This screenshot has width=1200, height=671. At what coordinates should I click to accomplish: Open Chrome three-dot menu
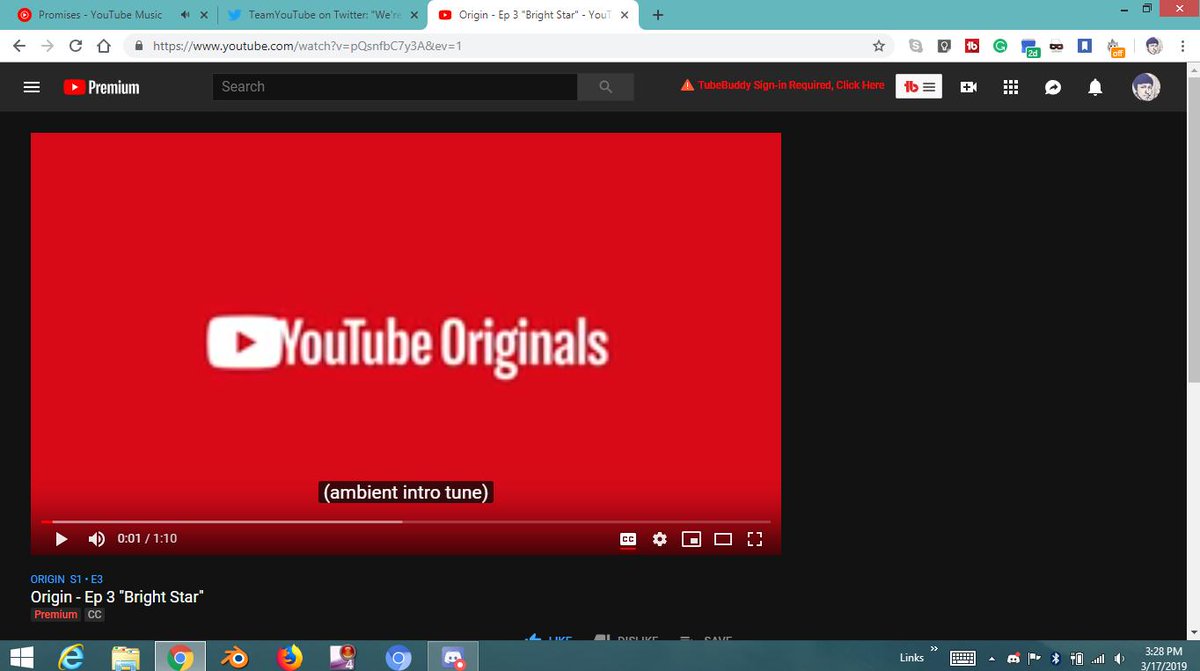[x=1181, y=46]
